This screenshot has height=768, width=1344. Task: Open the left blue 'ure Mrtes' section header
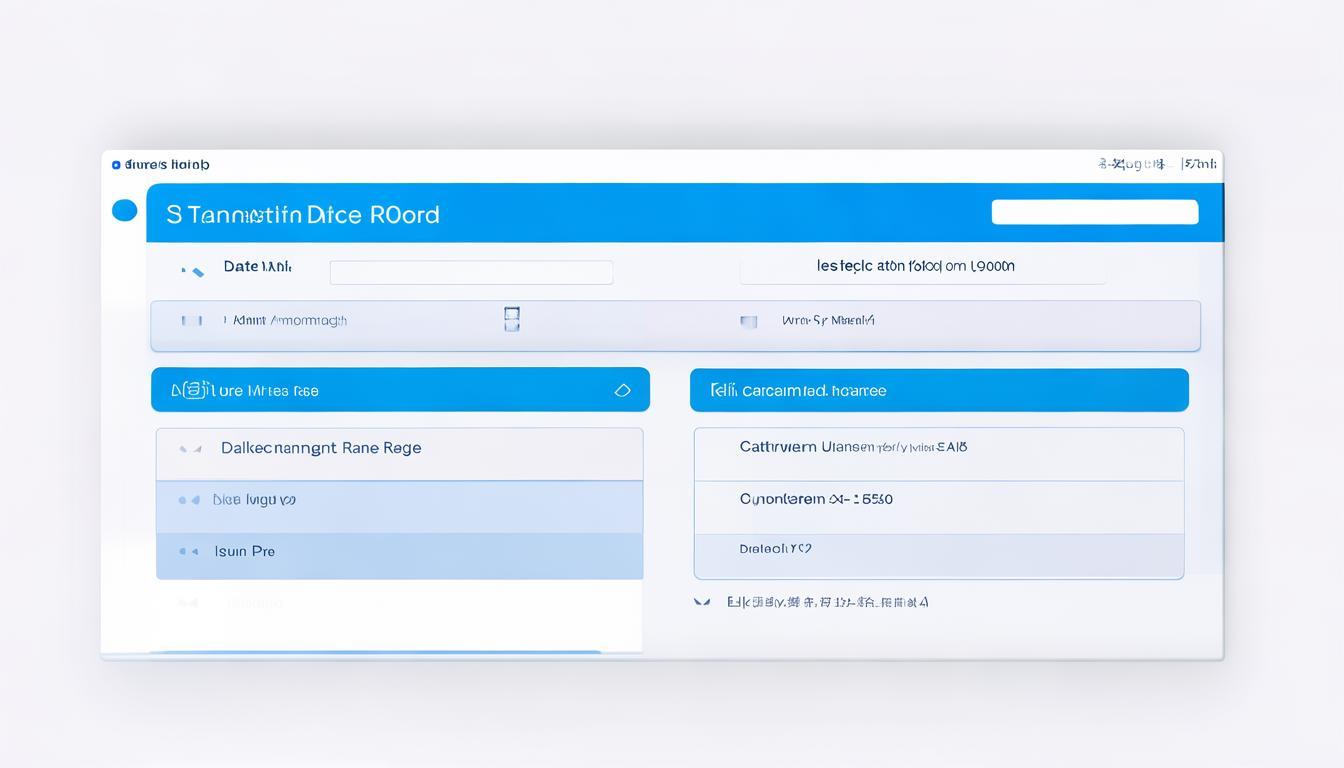pyautogui.click(x=400, y=390)
